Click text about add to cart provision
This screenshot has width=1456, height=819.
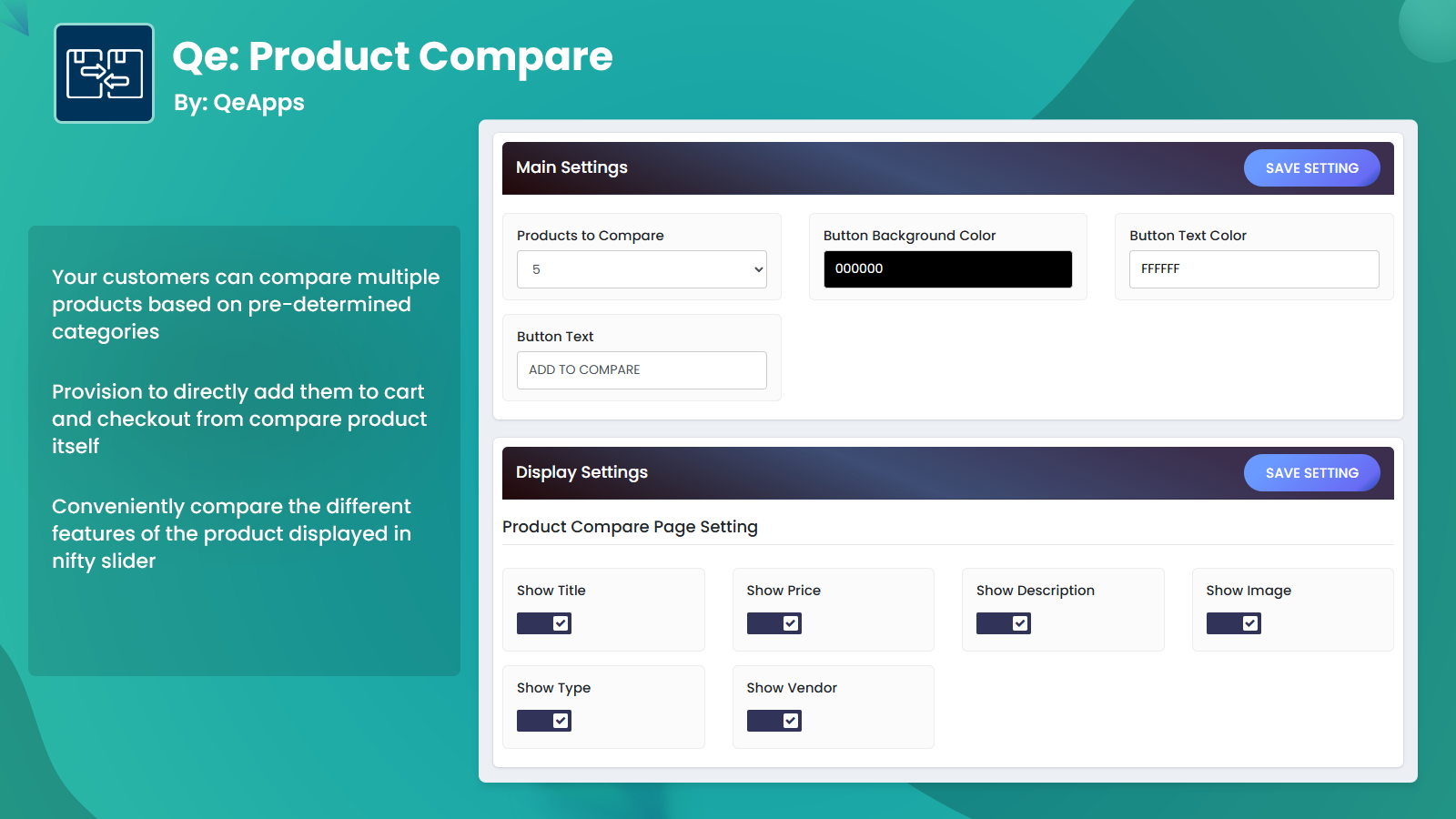(239, 419)
